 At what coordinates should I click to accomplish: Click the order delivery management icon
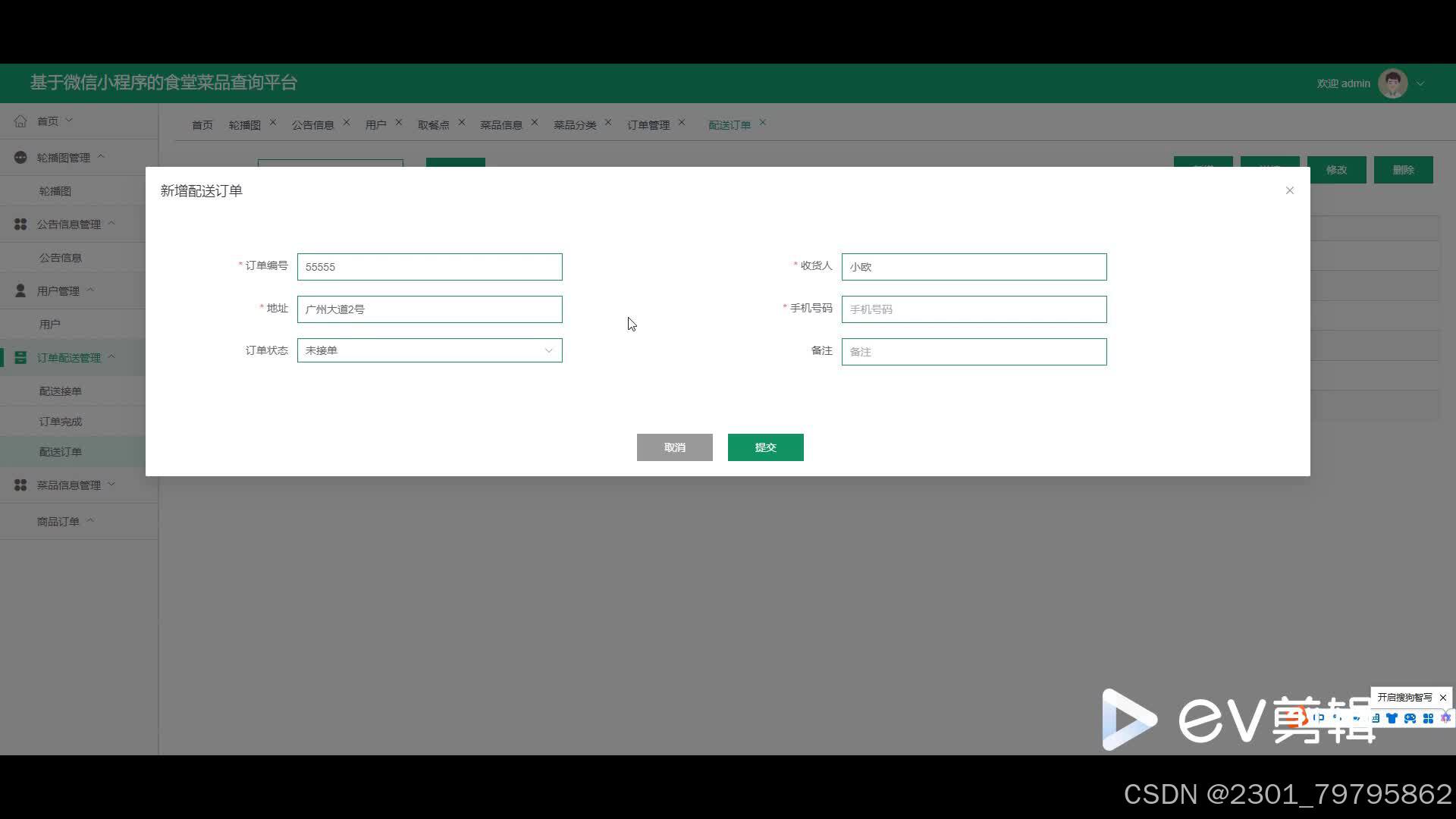point(20,357)
